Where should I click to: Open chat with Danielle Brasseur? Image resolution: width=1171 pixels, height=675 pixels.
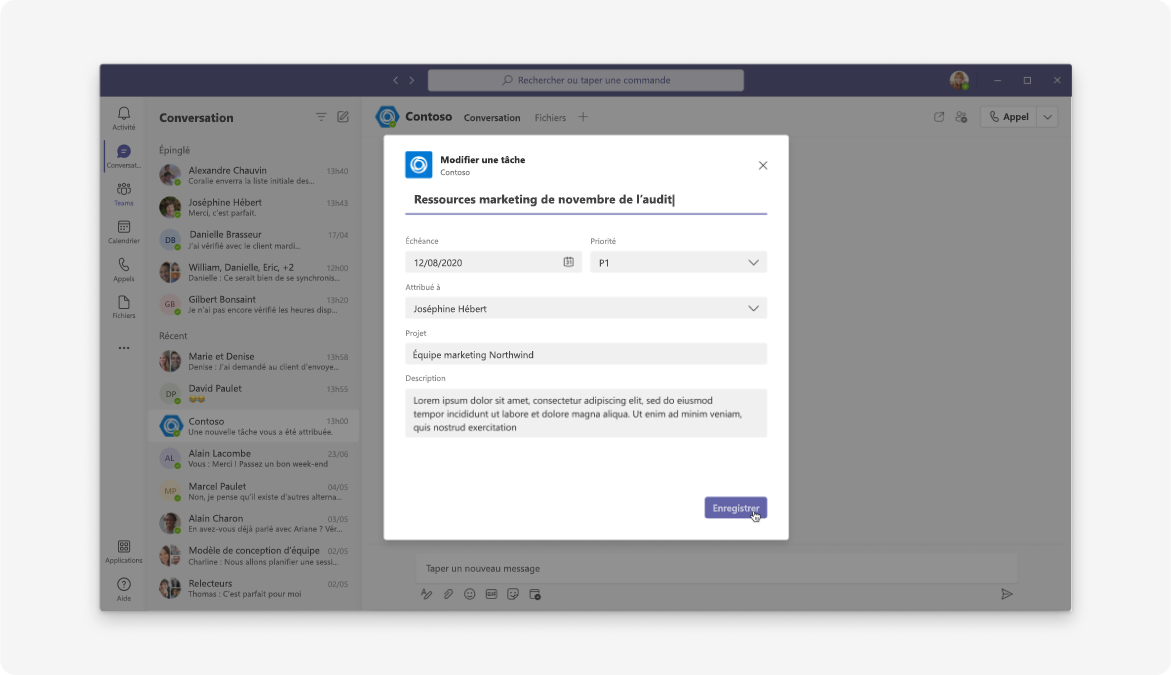(x=254, y=240)
